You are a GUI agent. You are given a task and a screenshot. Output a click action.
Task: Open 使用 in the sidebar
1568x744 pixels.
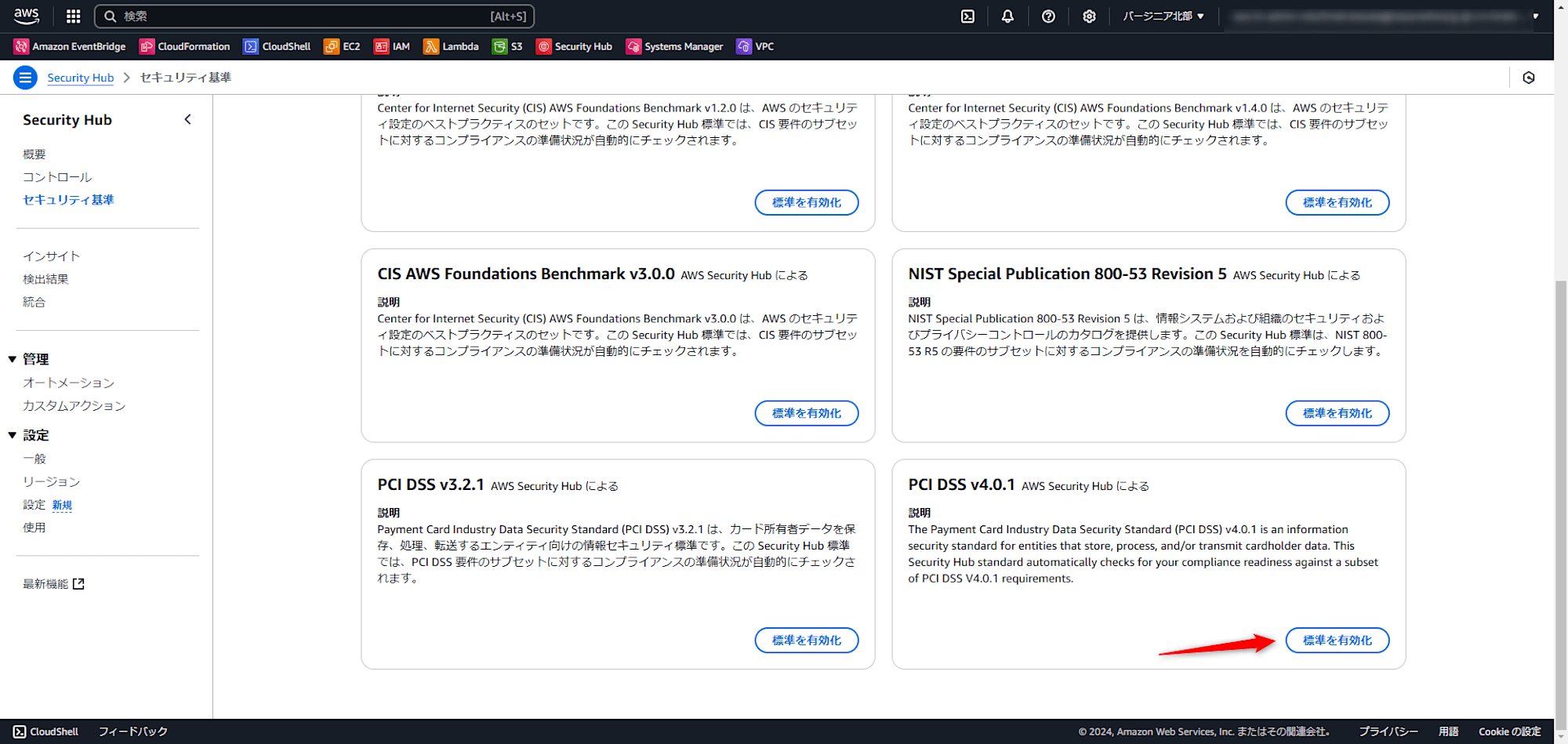coord(34,528)
